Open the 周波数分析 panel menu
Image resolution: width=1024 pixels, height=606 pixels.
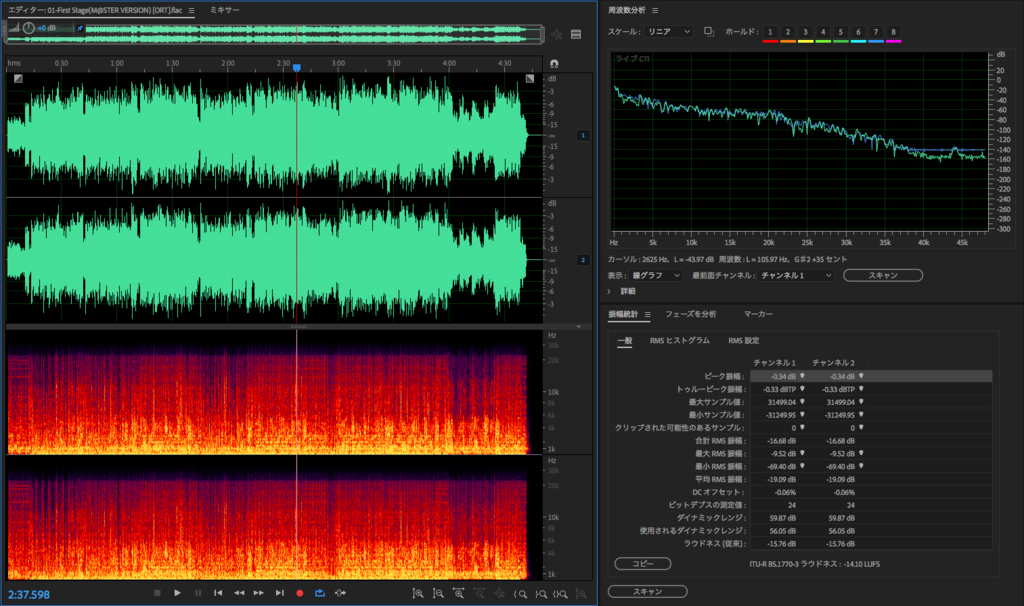point(655,10)
